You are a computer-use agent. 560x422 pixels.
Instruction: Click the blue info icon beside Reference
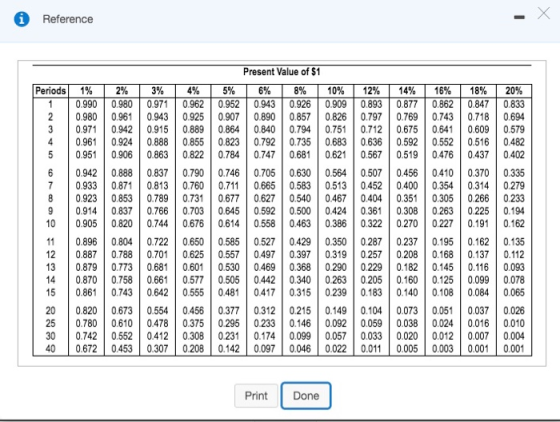click(x=21, y=19)
